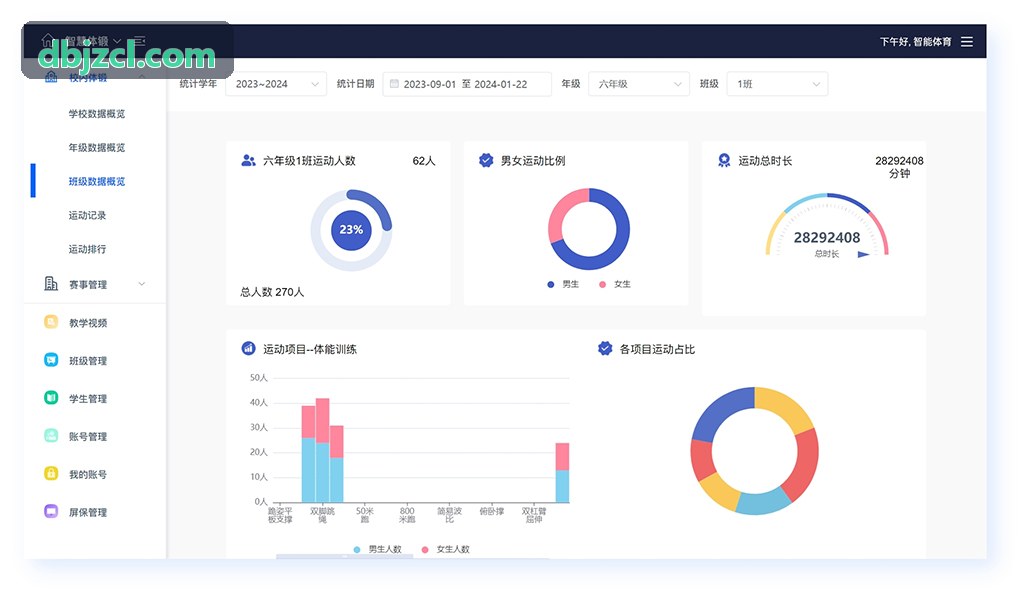Click the 双杠臂屈伸 axis label
This screenshot has height=600, width=1029.
534,515
